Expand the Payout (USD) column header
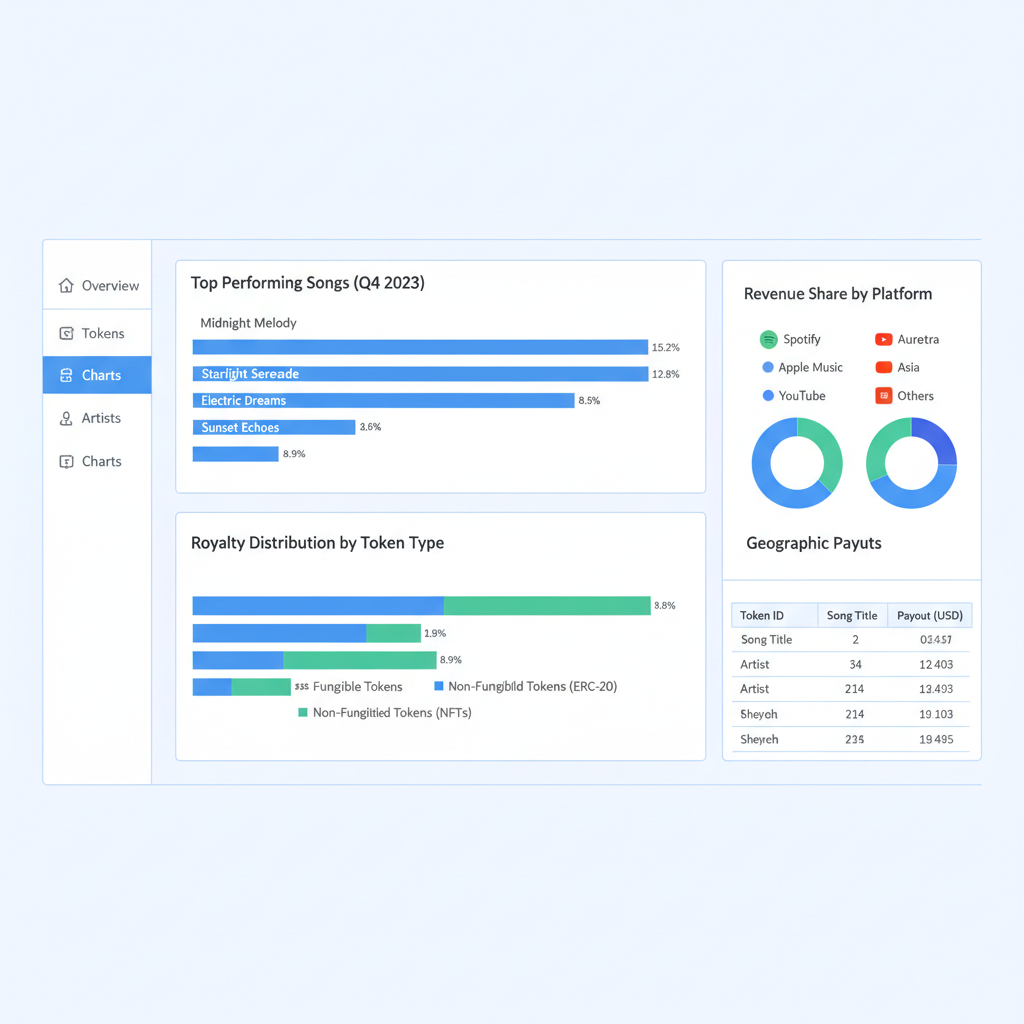 tap(929, 615)
